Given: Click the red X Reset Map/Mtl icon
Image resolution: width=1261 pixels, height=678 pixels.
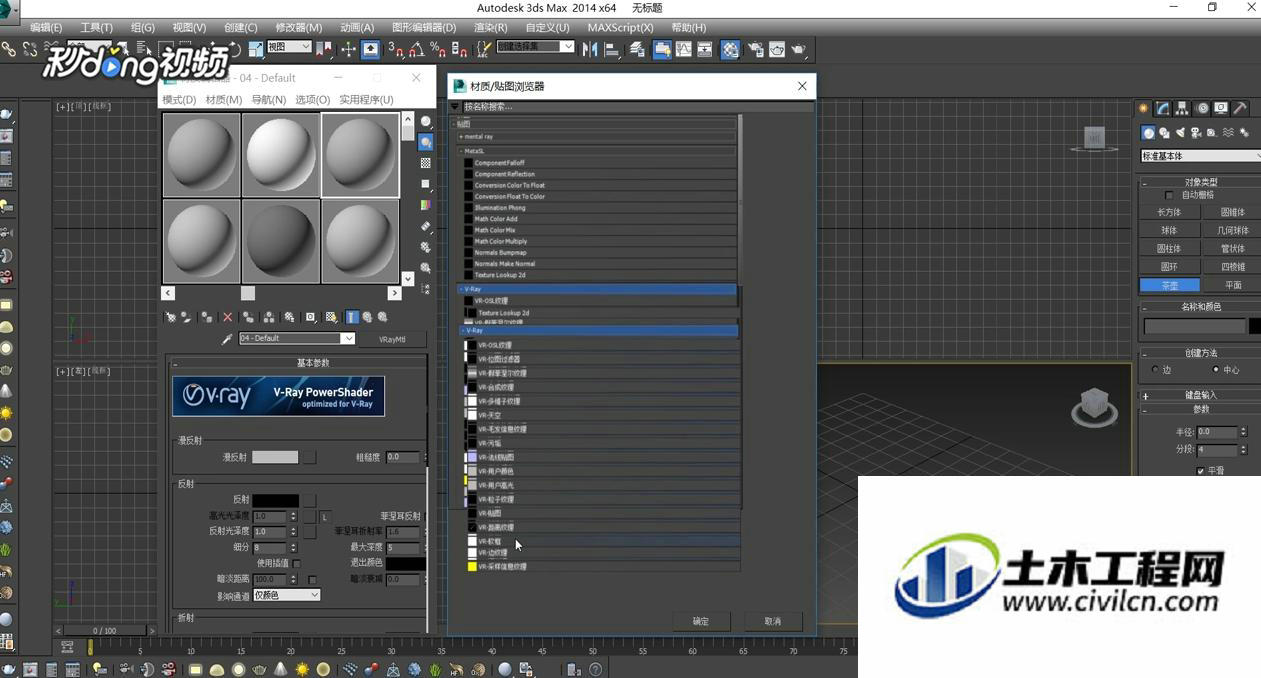Looking at the screenshot, I should [x=227, y=317].
